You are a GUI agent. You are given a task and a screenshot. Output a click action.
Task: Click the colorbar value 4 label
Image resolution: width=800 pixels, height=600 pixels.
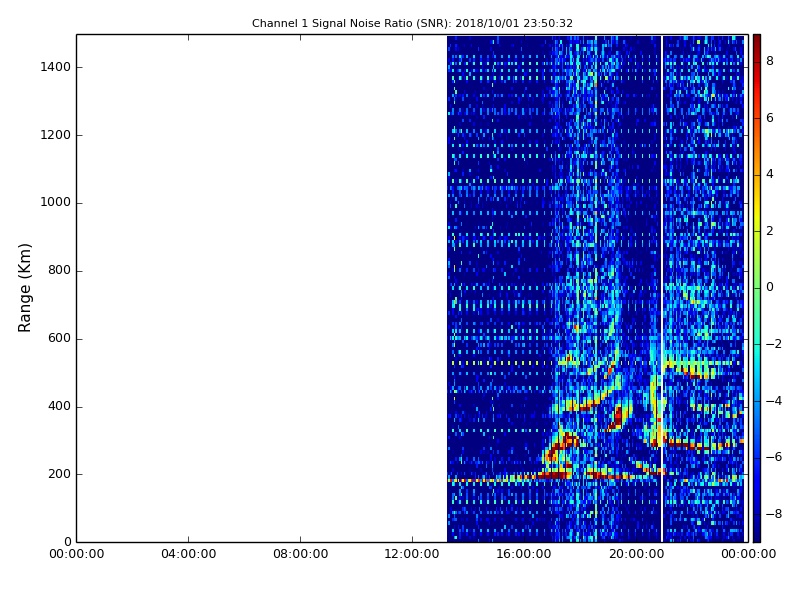770,174
